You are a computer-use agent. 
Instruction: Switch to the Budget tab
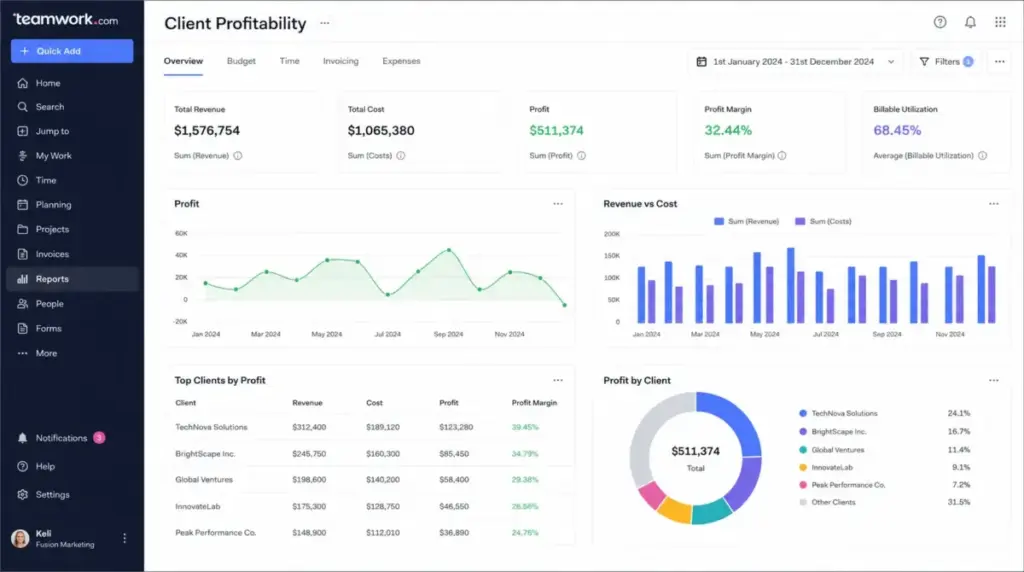click(x=241, y=61)
